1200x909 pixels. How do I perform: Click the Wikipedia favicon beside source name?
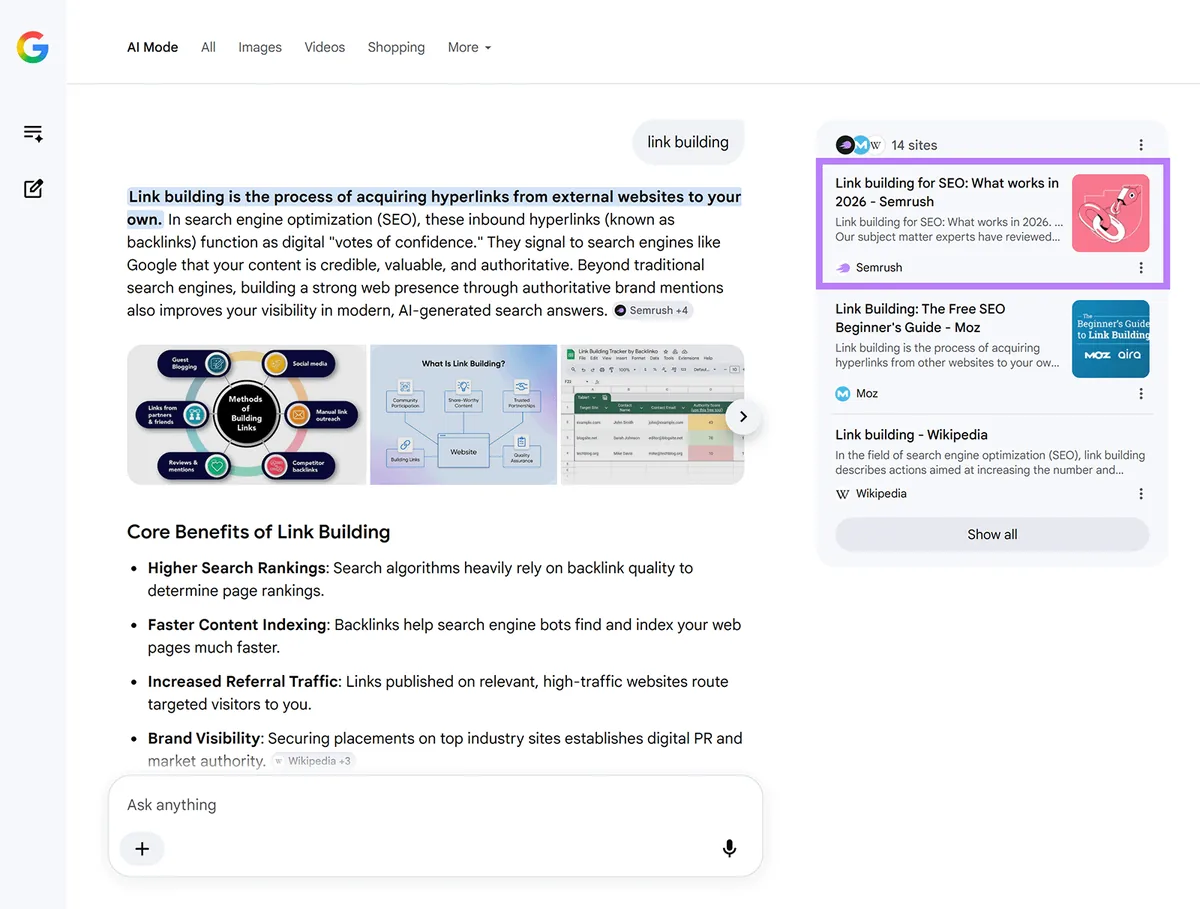[843, 494]
